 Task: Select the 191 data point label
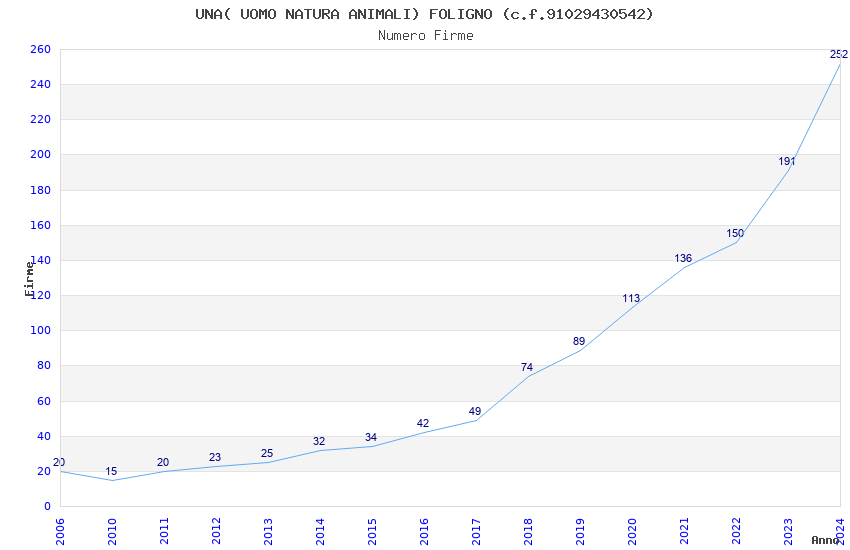pyautogui.click(x=787, y=161)
